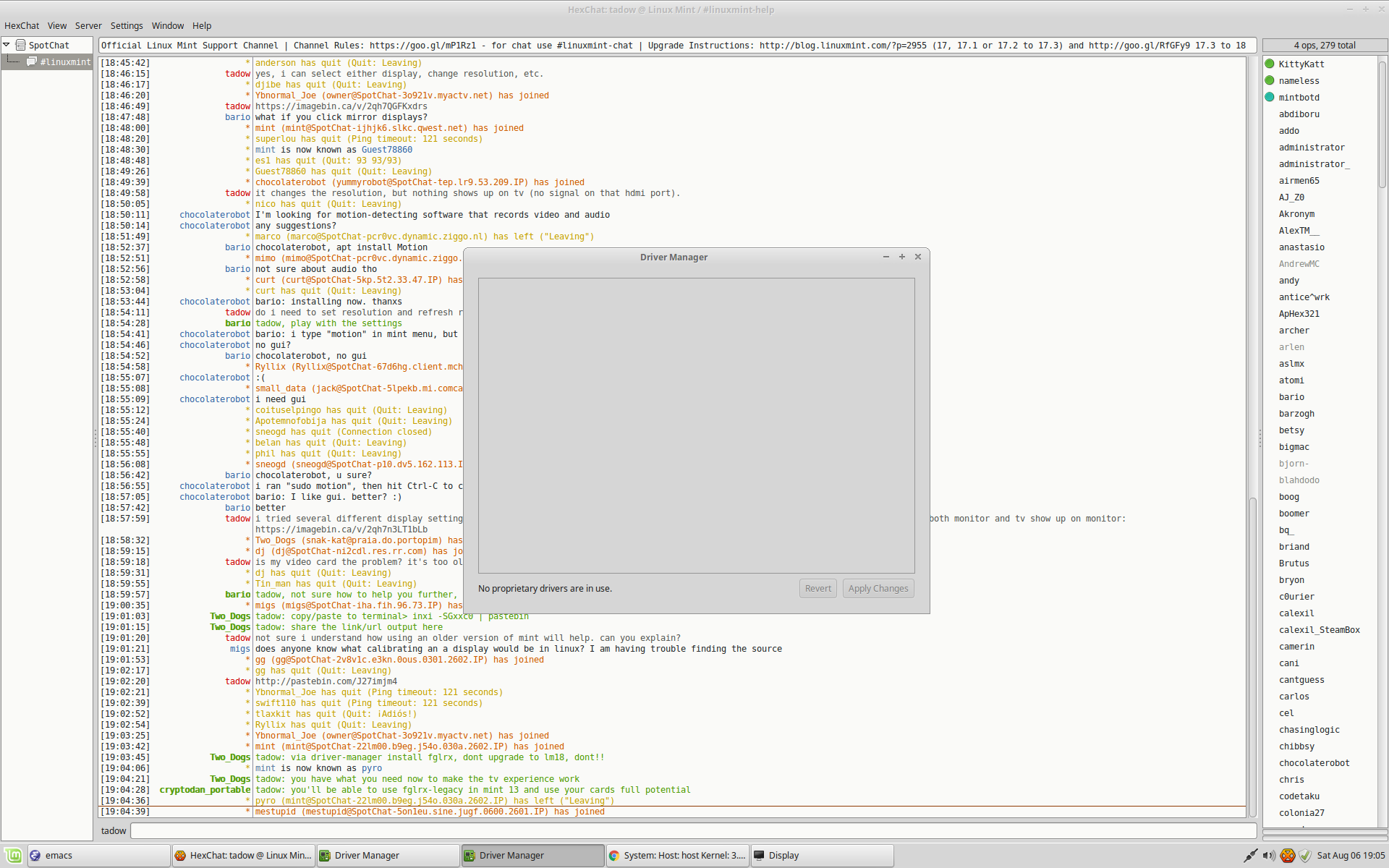Select user chasinglogic in user list
This screenshot has width=1389, height=868.
tap(1309, 729)
